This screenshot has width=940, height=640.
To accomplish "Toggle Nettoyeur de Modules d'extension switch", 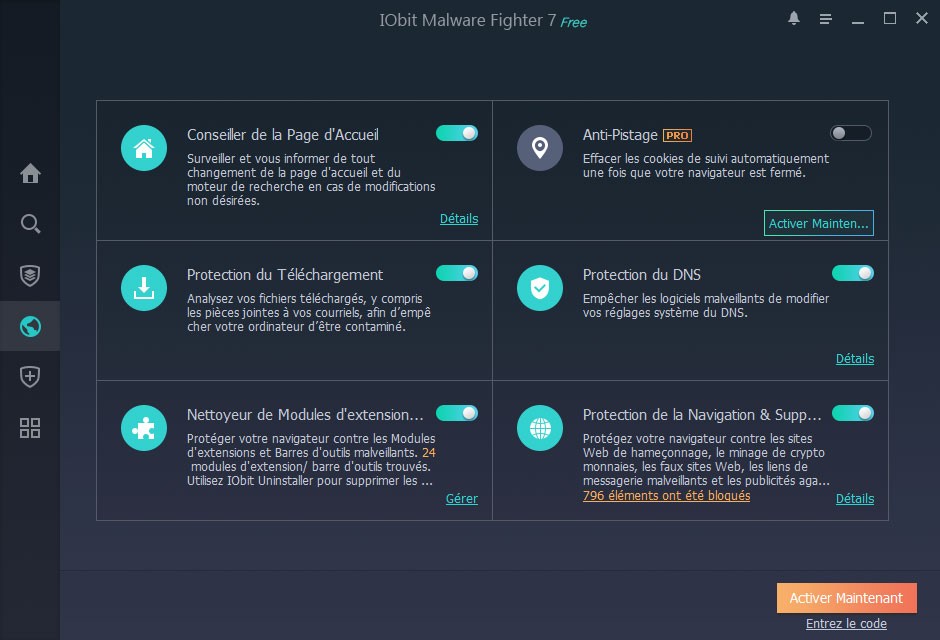I will click(x=457, y=413).
